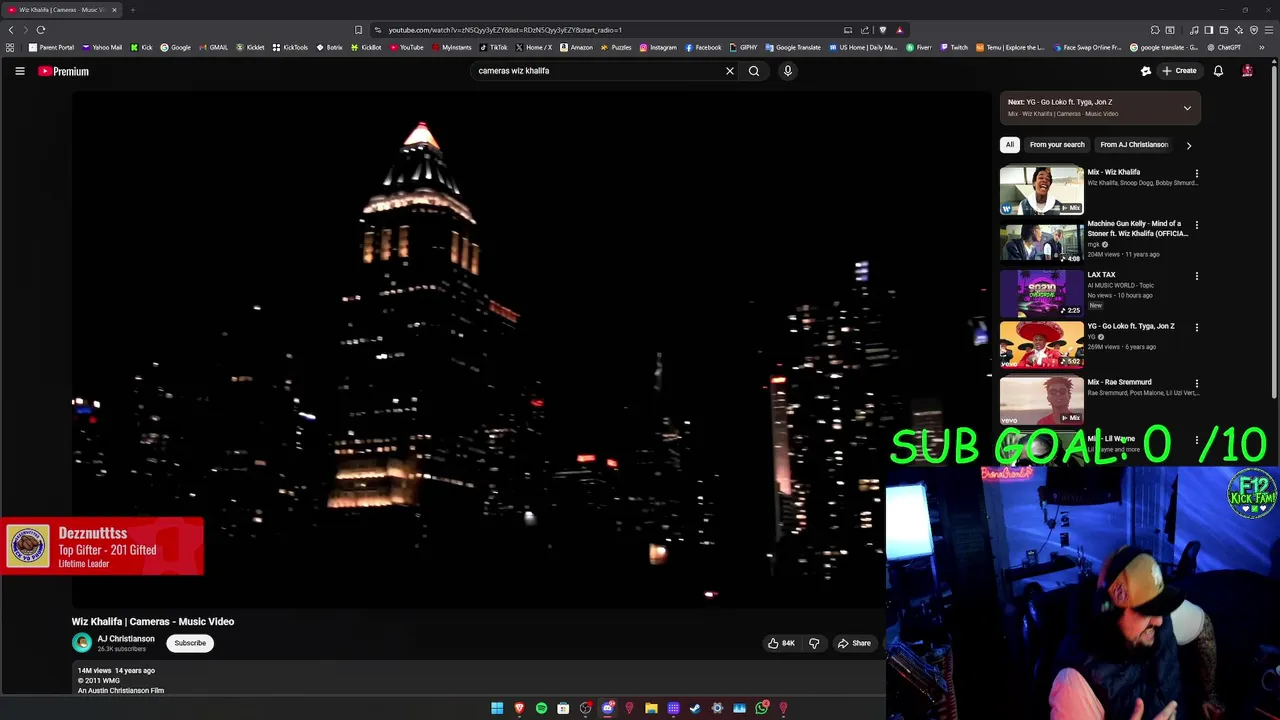The height and width of the screenshot is (720, 1280).
Task: Click the Create button
Action: point(1179,71)
